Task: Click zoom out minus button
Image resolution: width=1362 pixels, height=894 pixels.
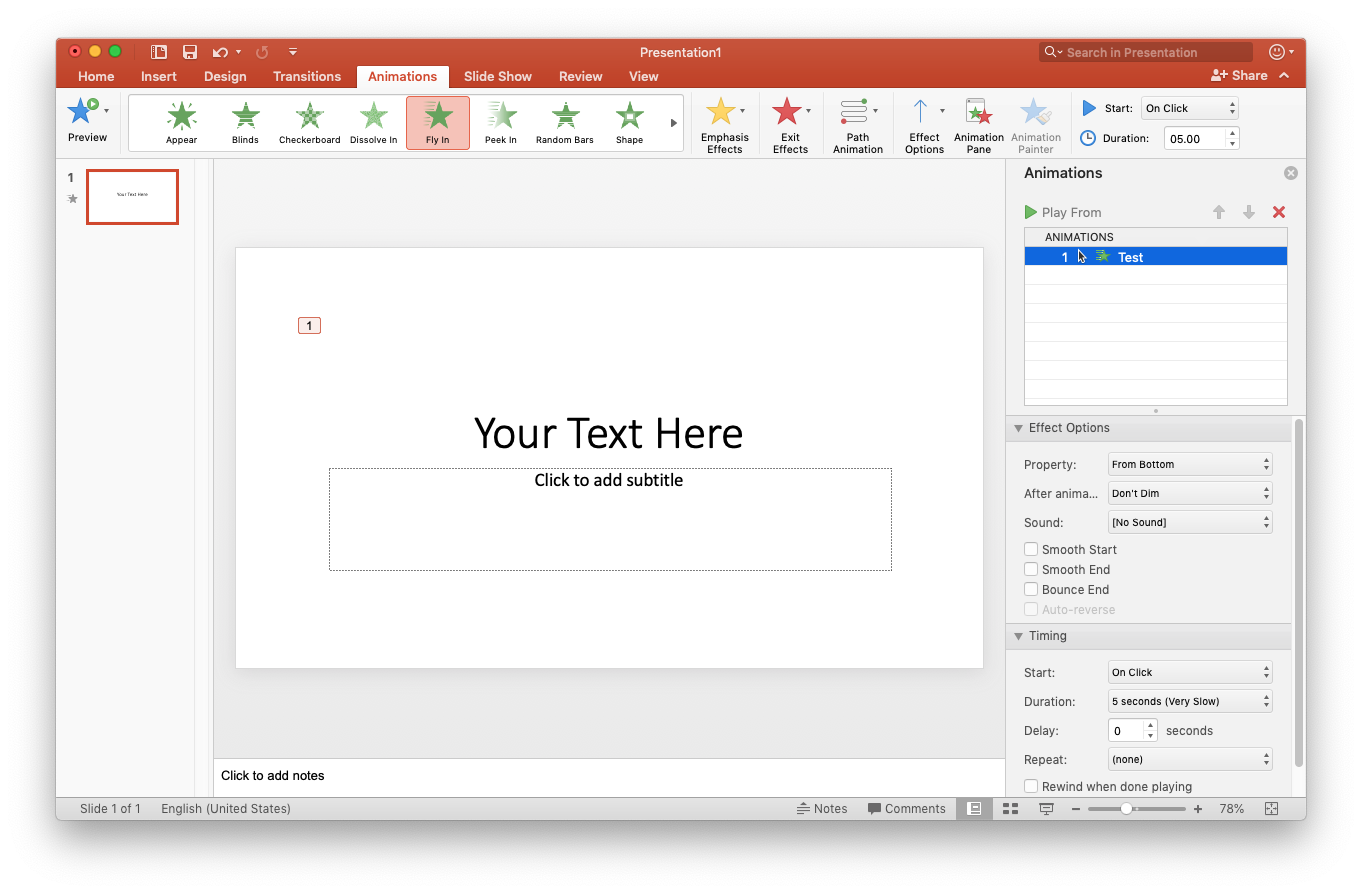Action: tap(1077, 808)
